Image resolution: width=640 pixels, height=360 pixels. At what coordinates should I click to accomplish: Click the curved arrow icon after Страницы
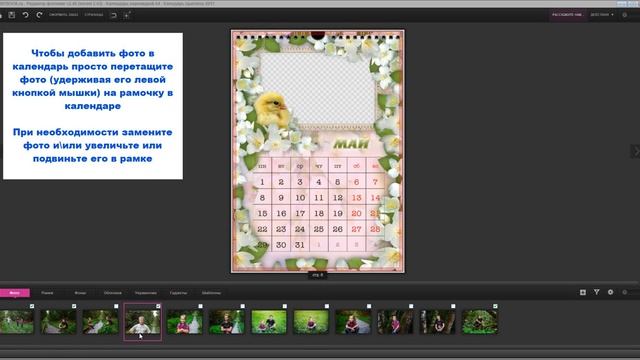113,15
